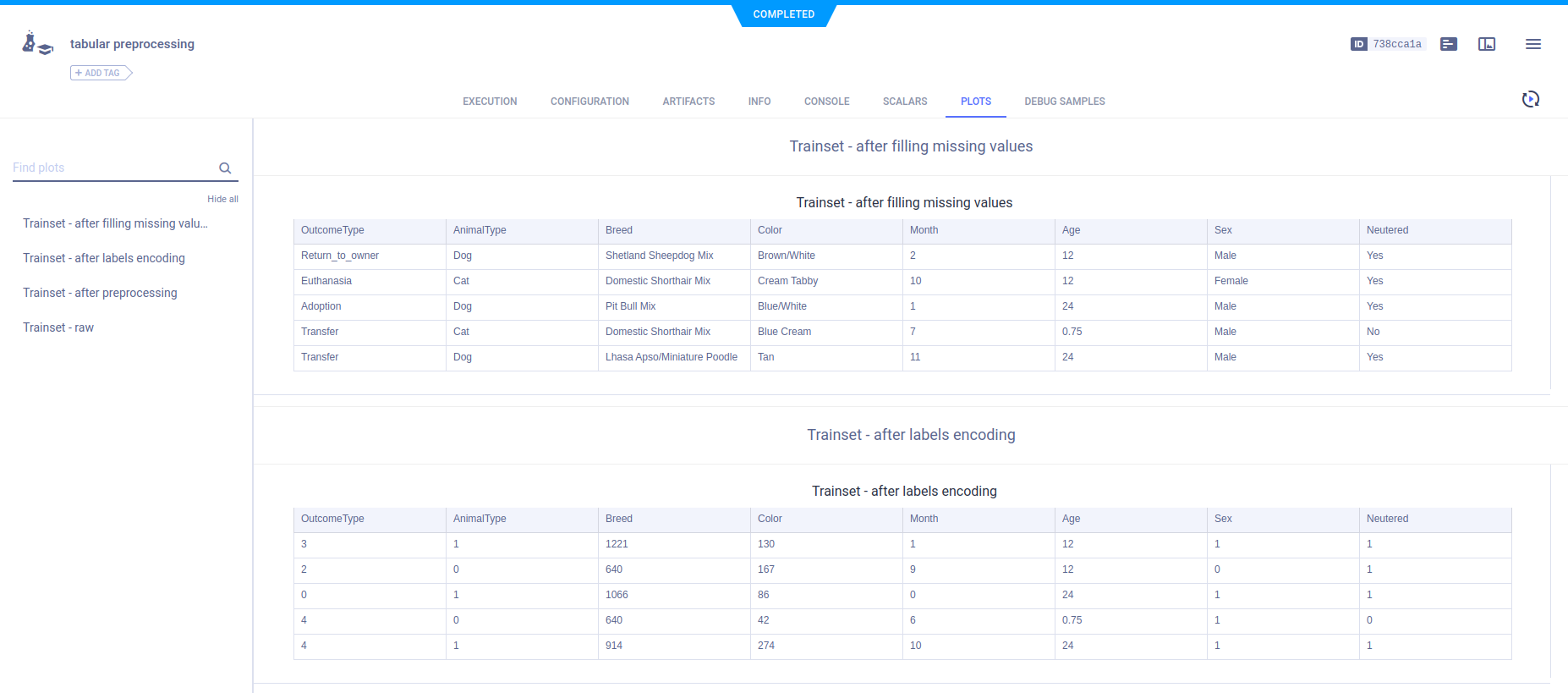Open the description details panel icon
Viewport: 1568px width, 693px height.
(1449, 44)
